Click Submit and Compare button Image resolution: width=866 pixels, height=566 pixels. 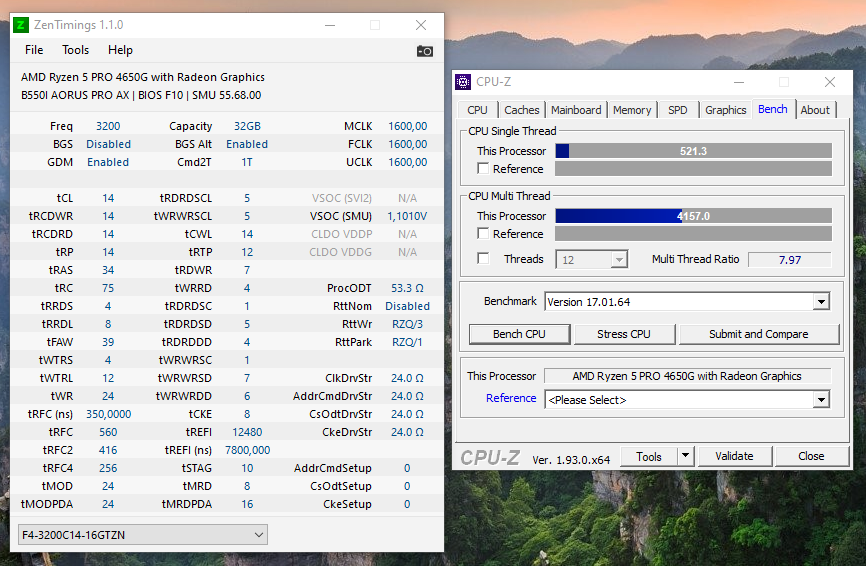point(759,334)
